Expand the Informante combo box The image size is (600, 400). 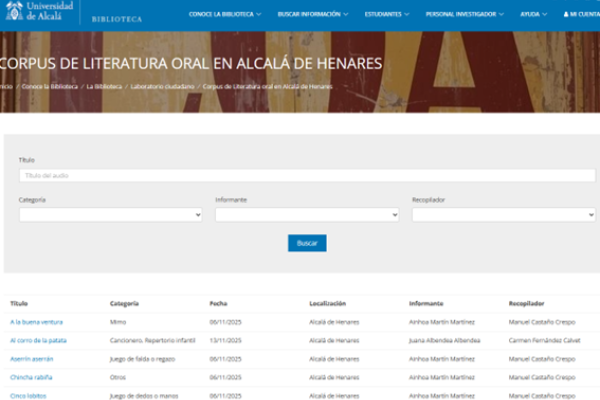pos(306,214)
